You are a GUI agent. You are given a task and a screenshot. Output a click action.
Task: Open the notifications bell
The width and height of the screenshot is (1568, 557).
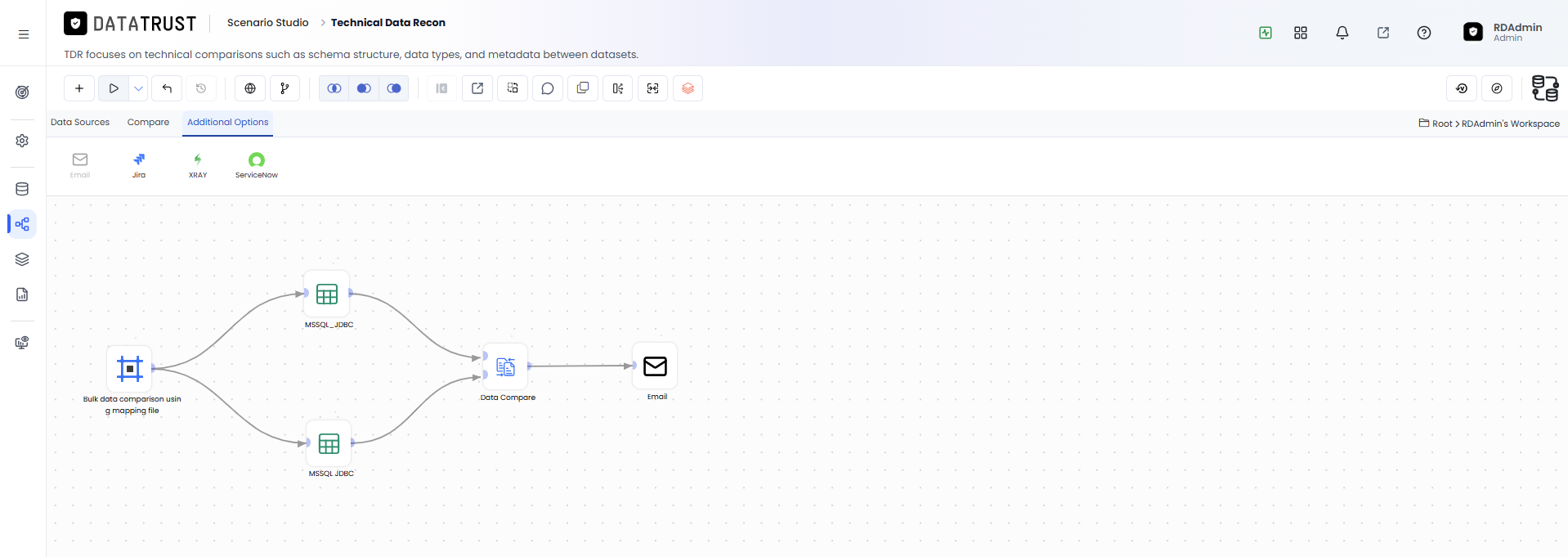(x=1342, y=33)
